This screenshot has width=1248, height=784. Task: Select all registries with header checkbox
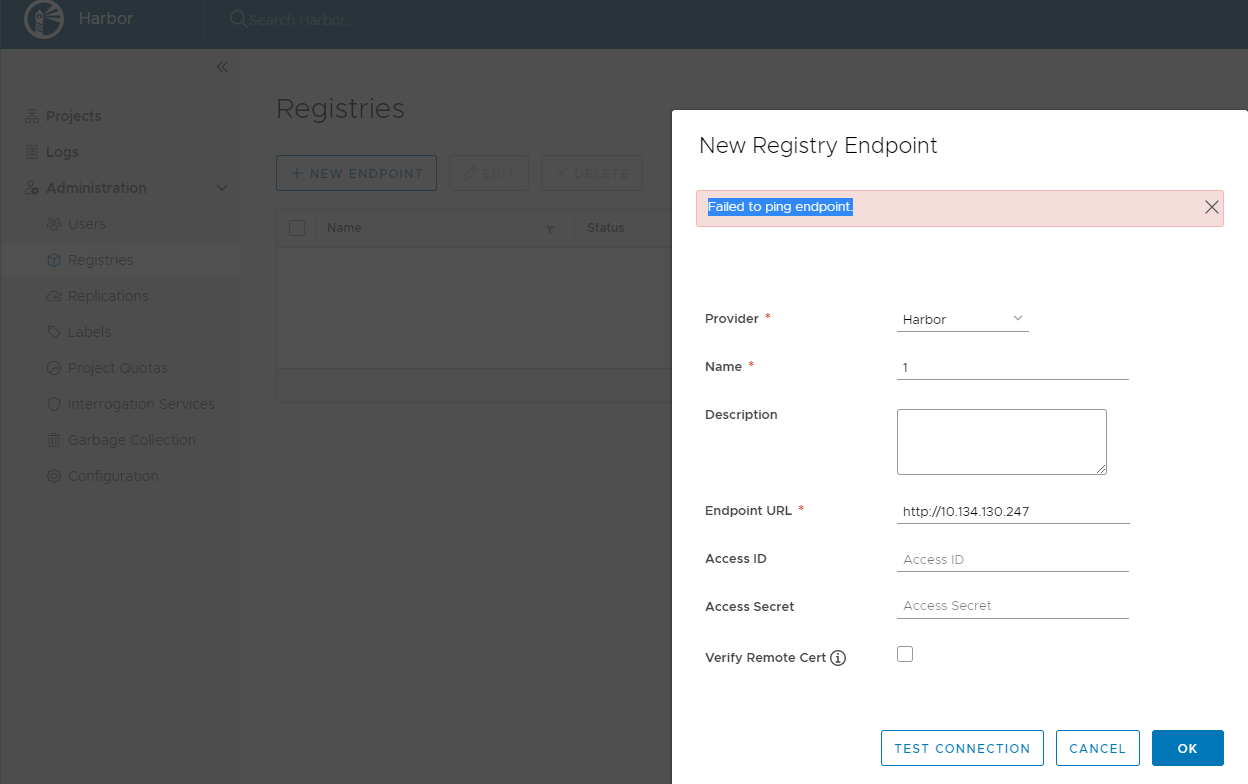coord(297,228)
